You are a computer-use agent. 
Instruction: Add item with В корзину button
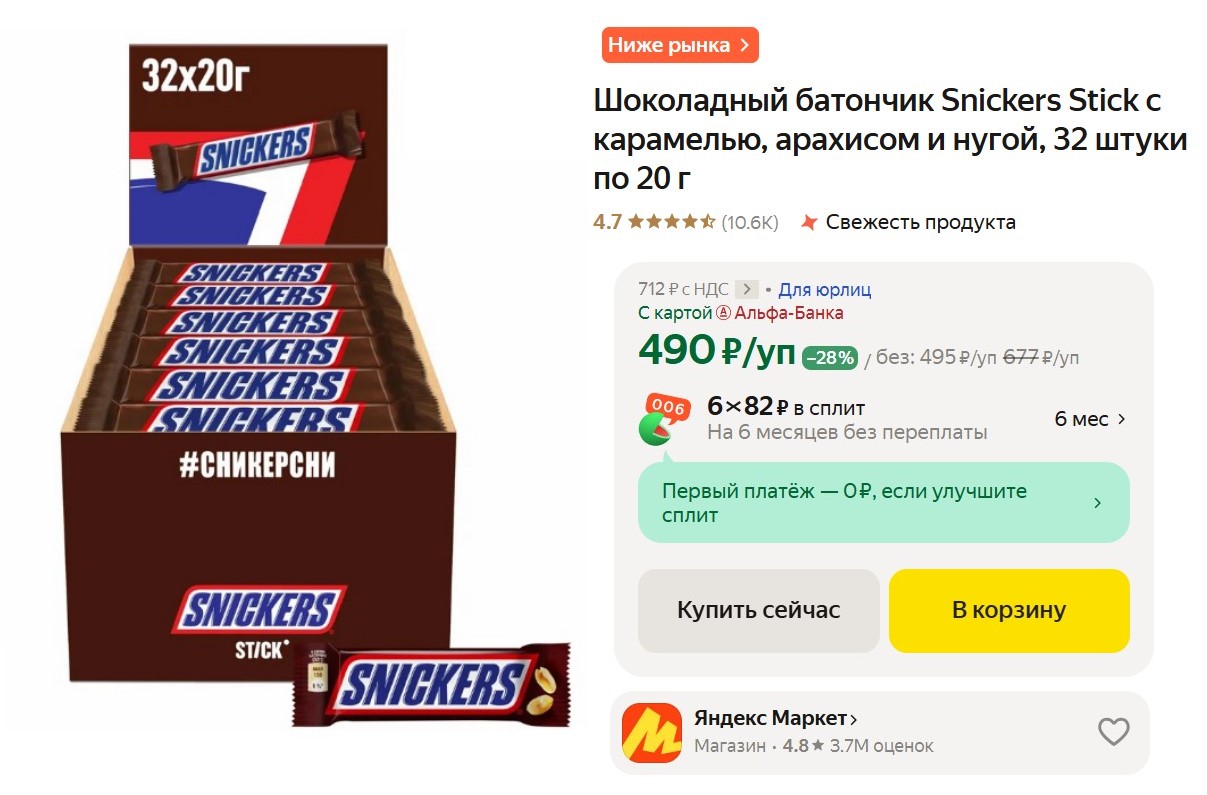(x=1009, y=610)
